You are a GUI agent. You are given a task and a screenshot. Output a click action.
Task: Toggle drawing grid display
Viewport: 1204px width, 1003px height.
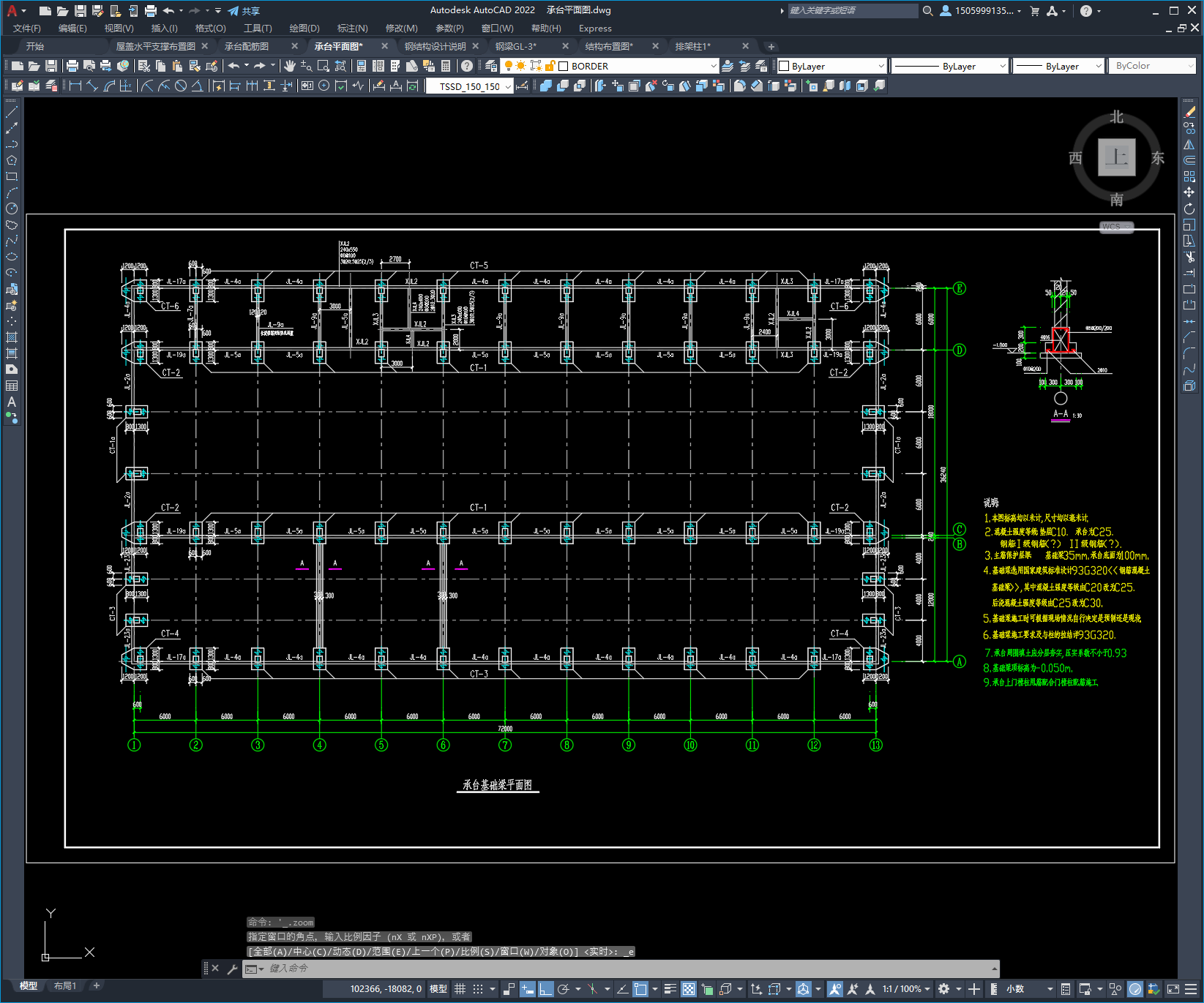click(x=460, y=989)
